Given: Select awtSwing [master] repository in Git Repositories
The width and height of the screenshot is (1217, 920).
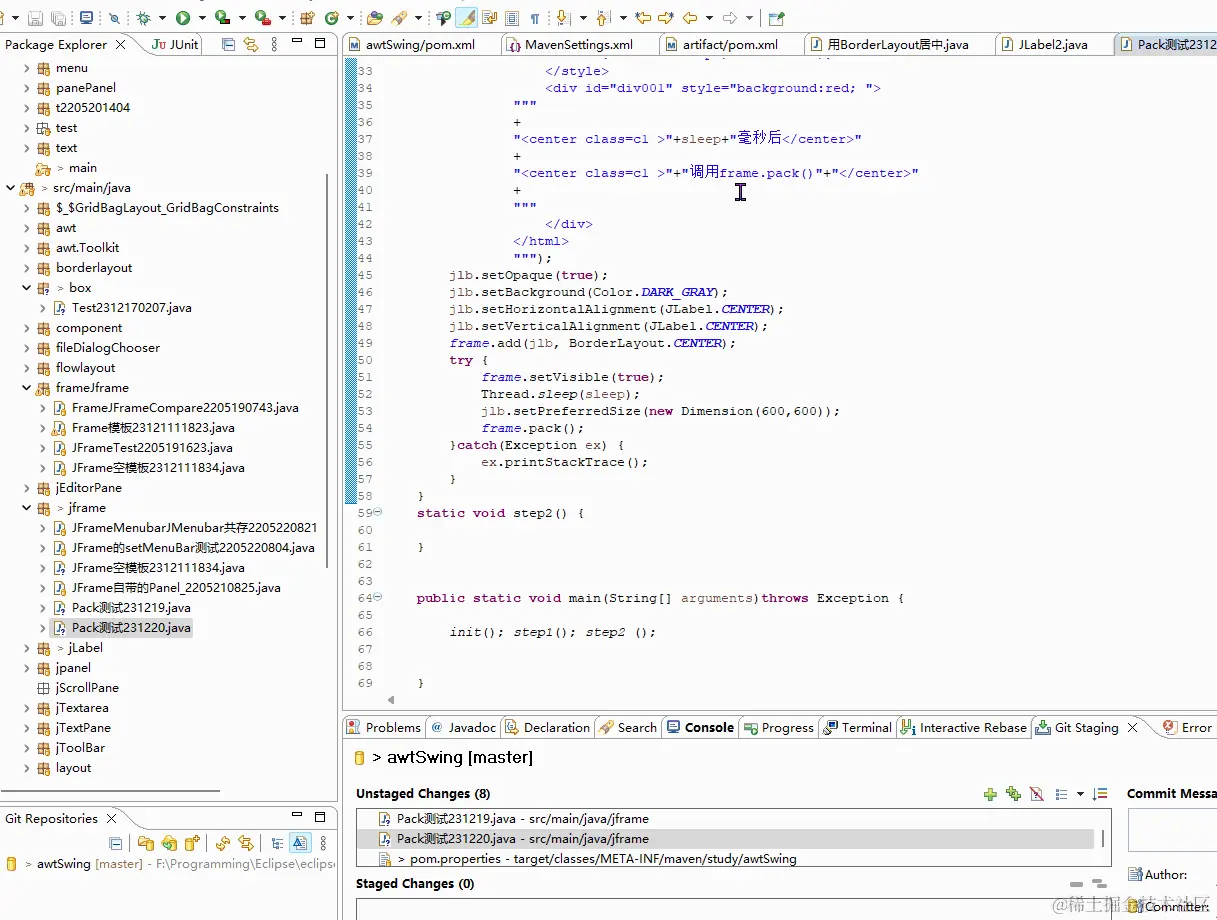Looking at the screenshot, I should pyautogui.click(x=90, y=864).
